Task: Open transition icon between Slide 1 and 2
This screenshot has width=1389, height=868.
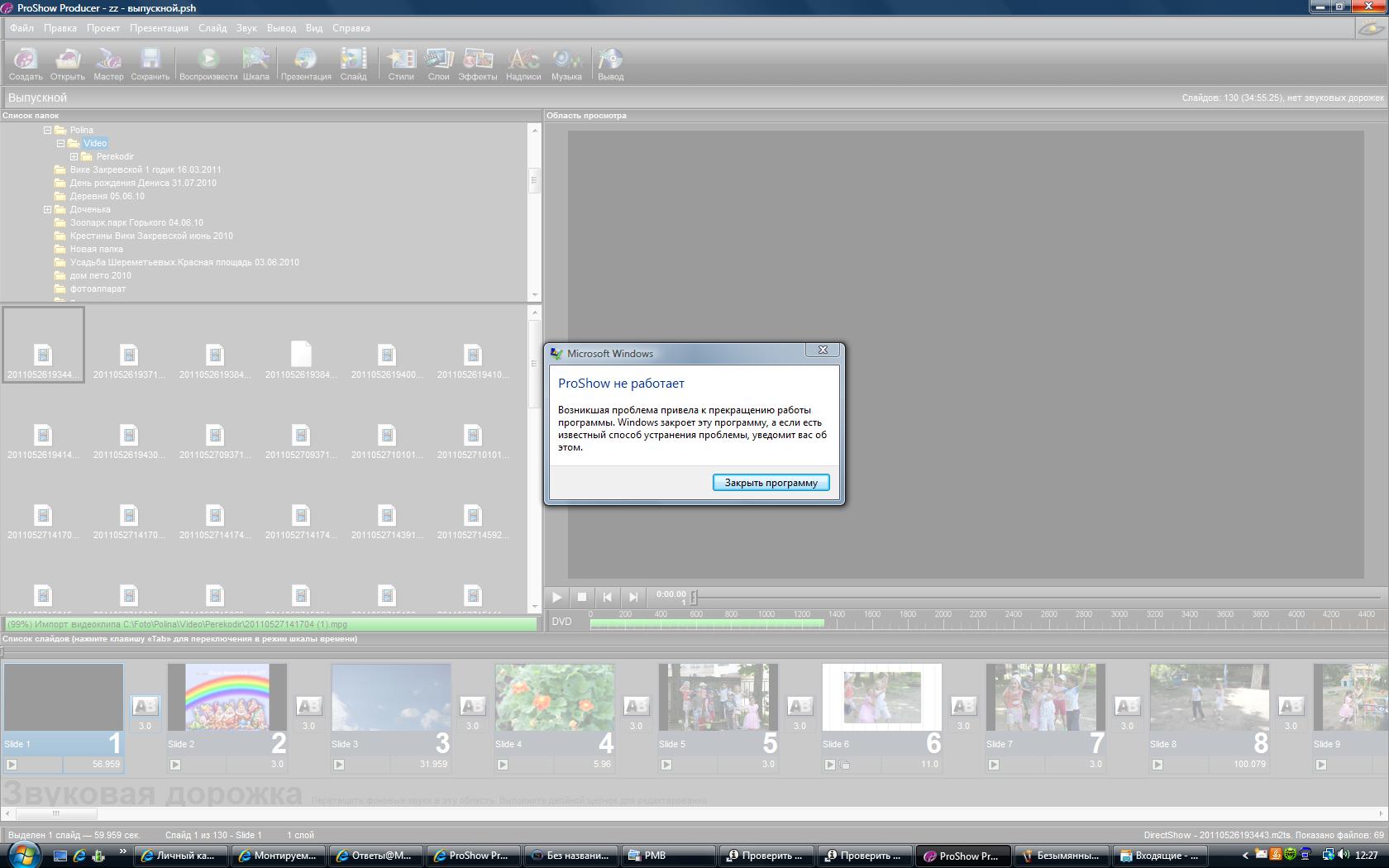Action: tap(145, 706)
